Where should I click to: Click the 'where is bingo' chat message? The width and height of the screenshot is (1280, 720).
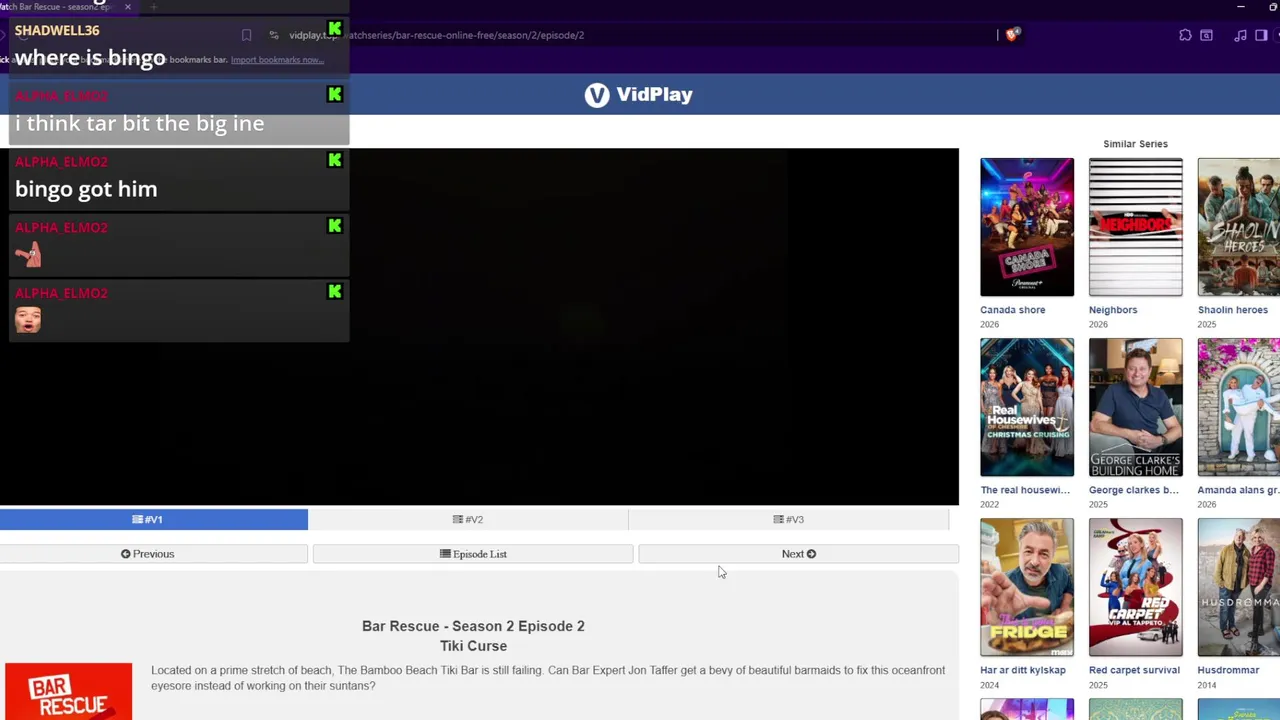click(x=90, y=58)
